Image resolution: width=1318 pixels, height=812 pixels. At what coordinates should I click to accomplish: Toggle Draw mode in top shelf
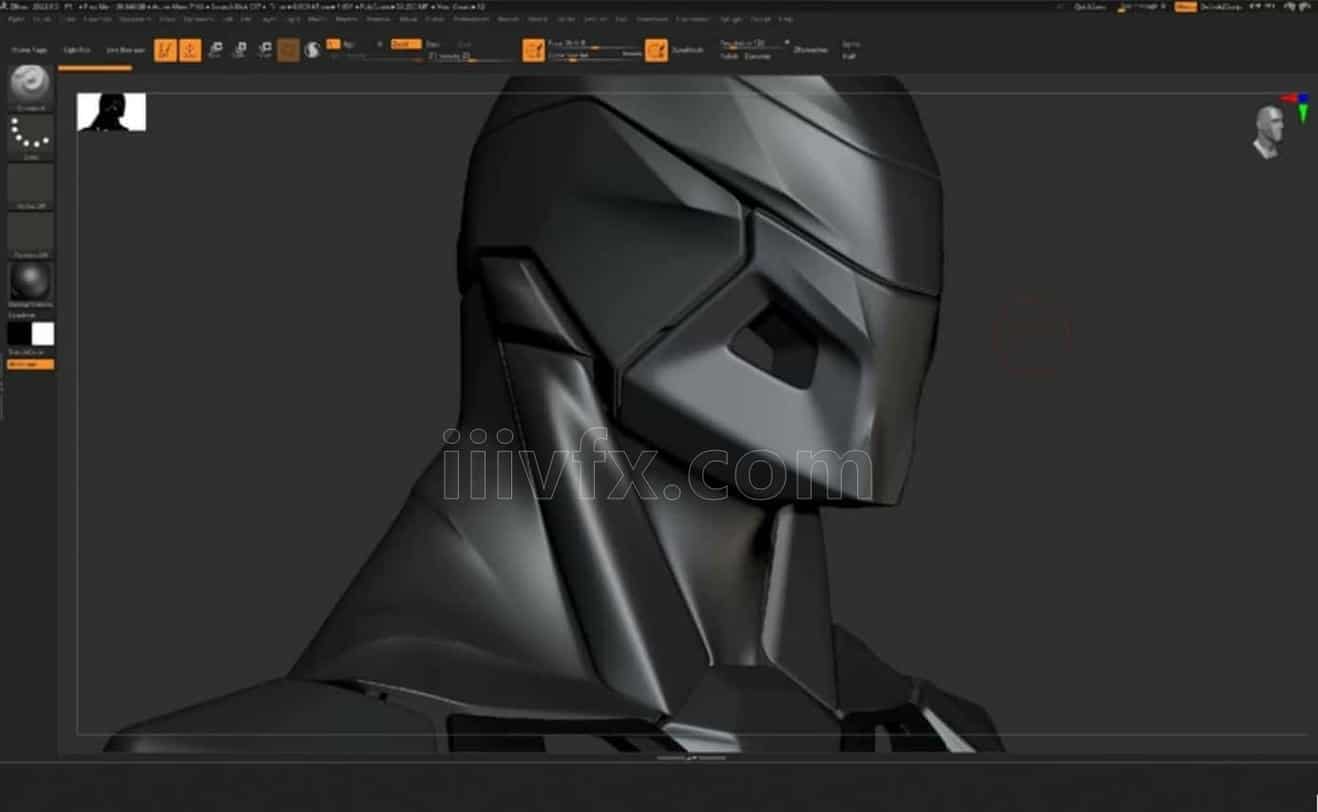pos(190,49)
